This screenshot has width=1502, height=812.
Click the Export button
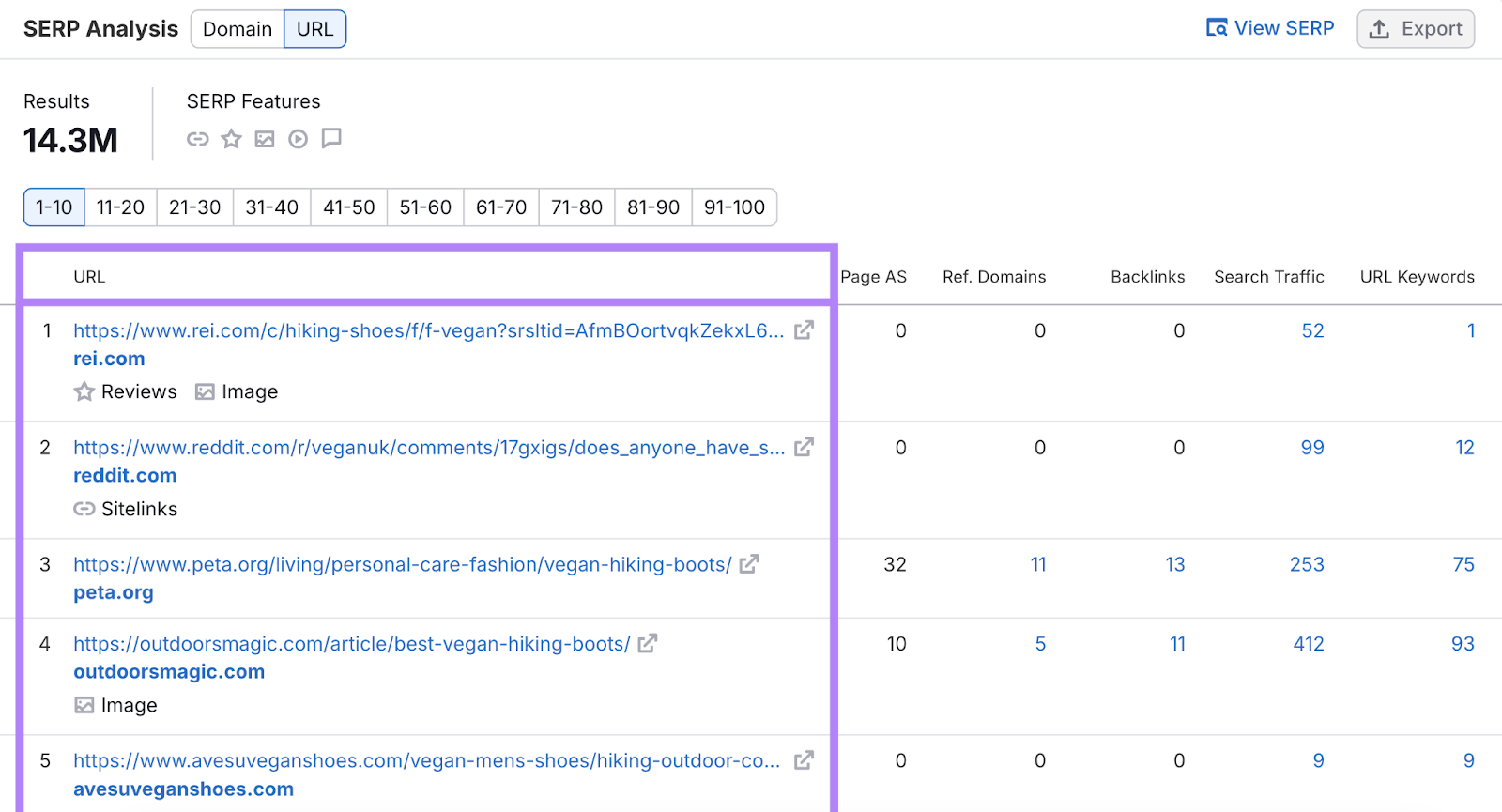1416,29
